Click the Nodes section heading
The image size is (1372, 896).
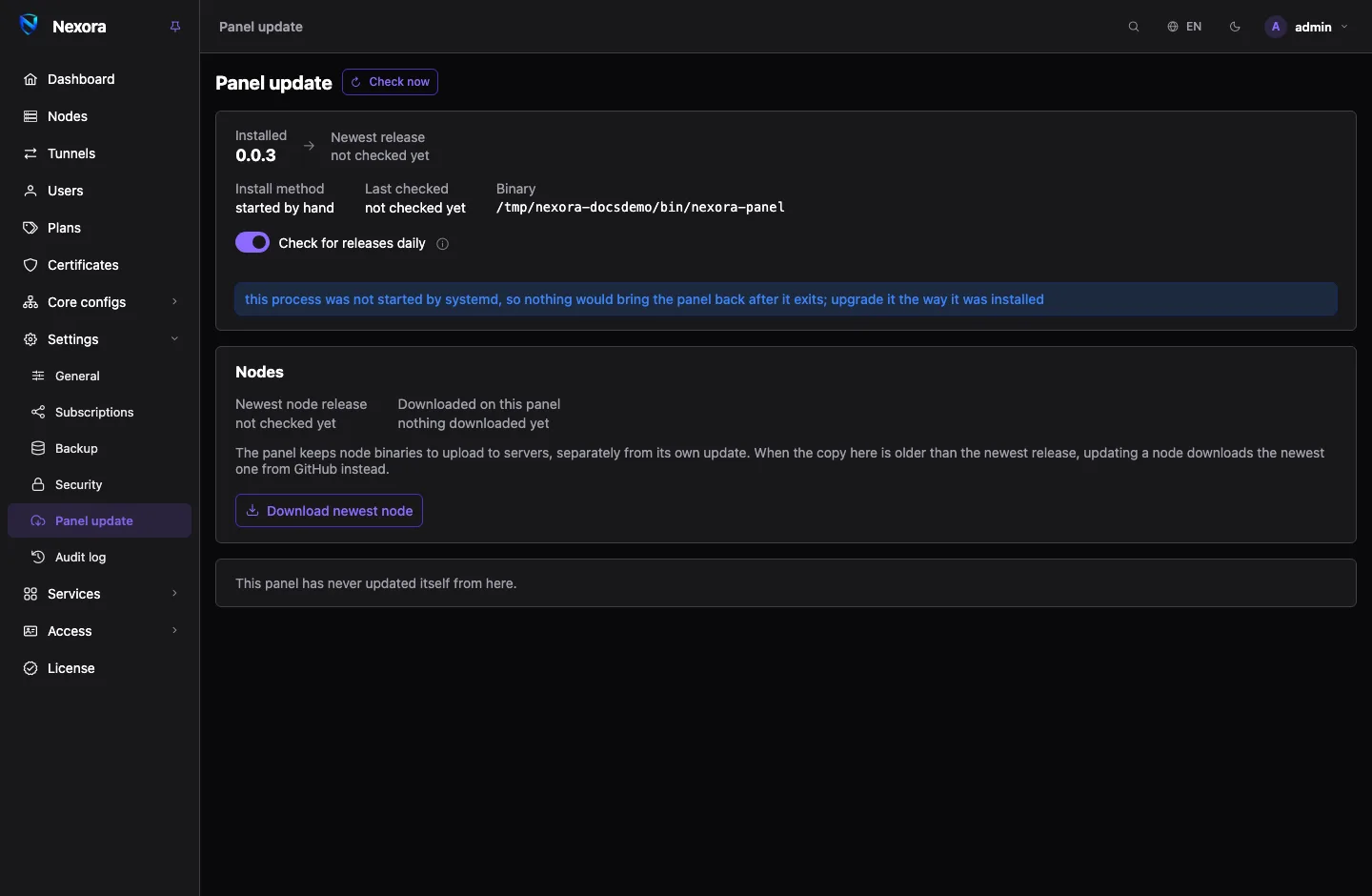pos(259,372)
